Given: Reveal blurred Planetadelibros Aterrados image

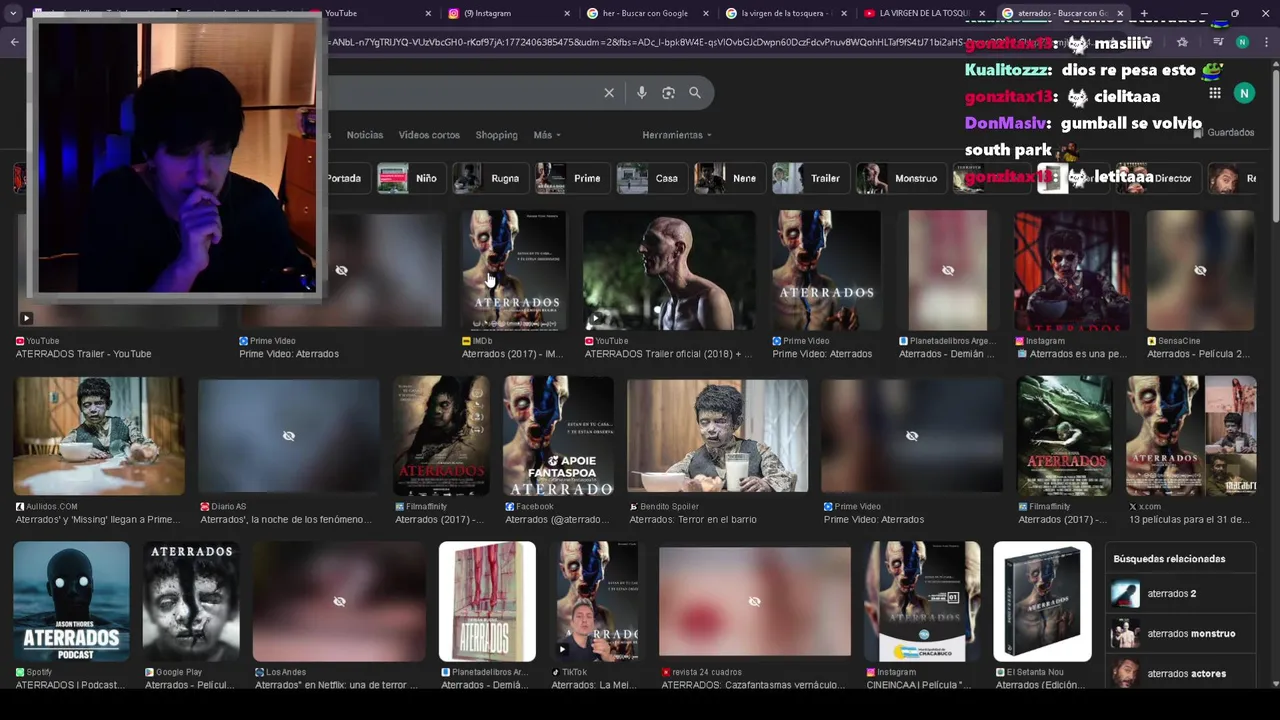Looking at the screenshot, I should coord(948,270).
